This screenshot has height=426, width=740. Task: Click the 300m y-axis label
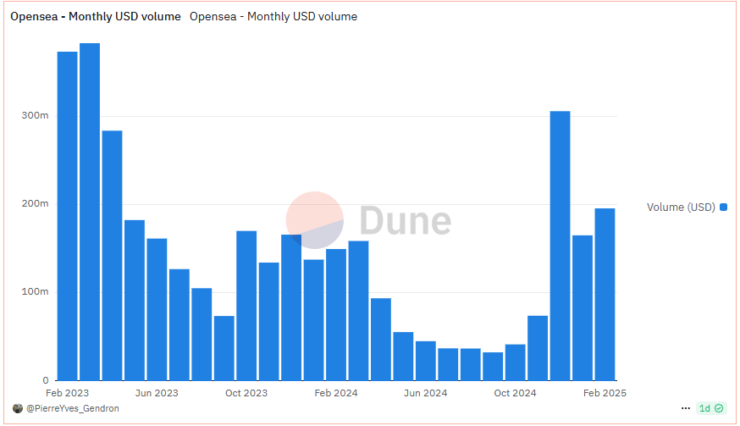pos(34,116)
